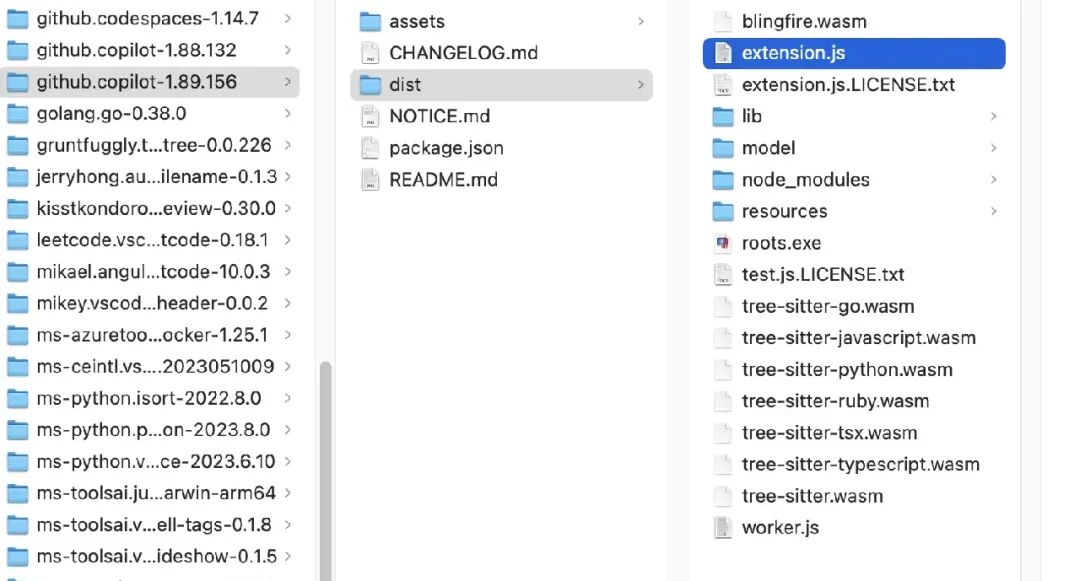1080x581 pixels.
Task: Expand the lib folder chevron
Action: (993, 116)
